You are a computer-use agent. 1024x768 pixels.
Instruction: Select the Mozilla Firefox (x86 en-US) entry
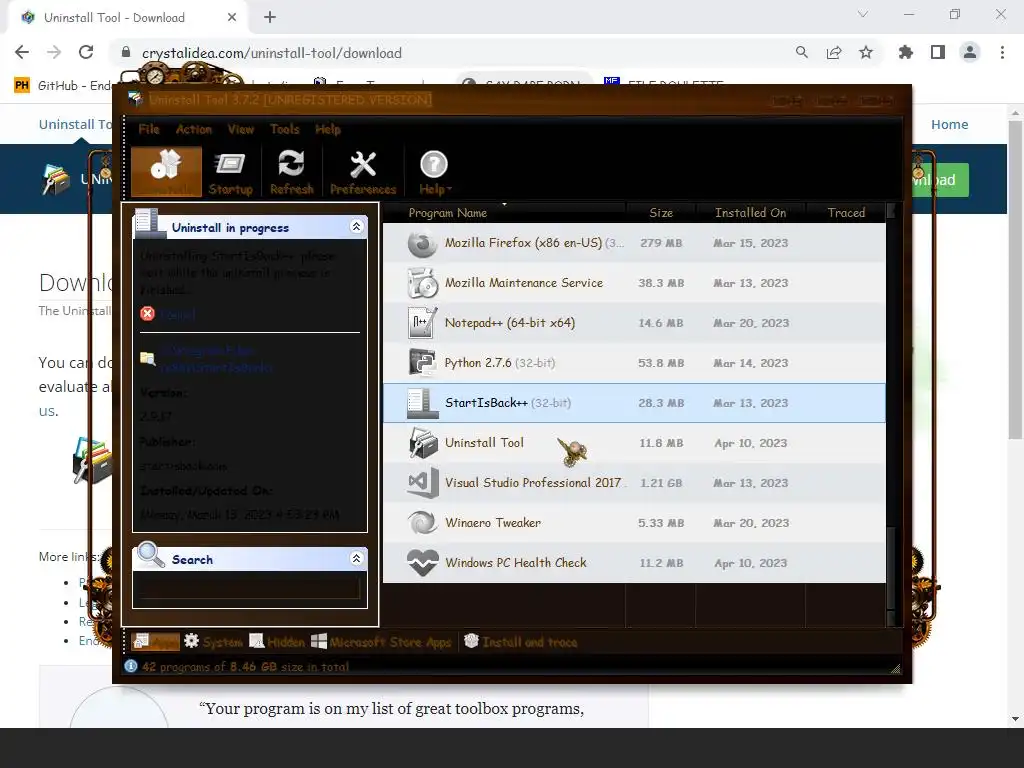634,243
